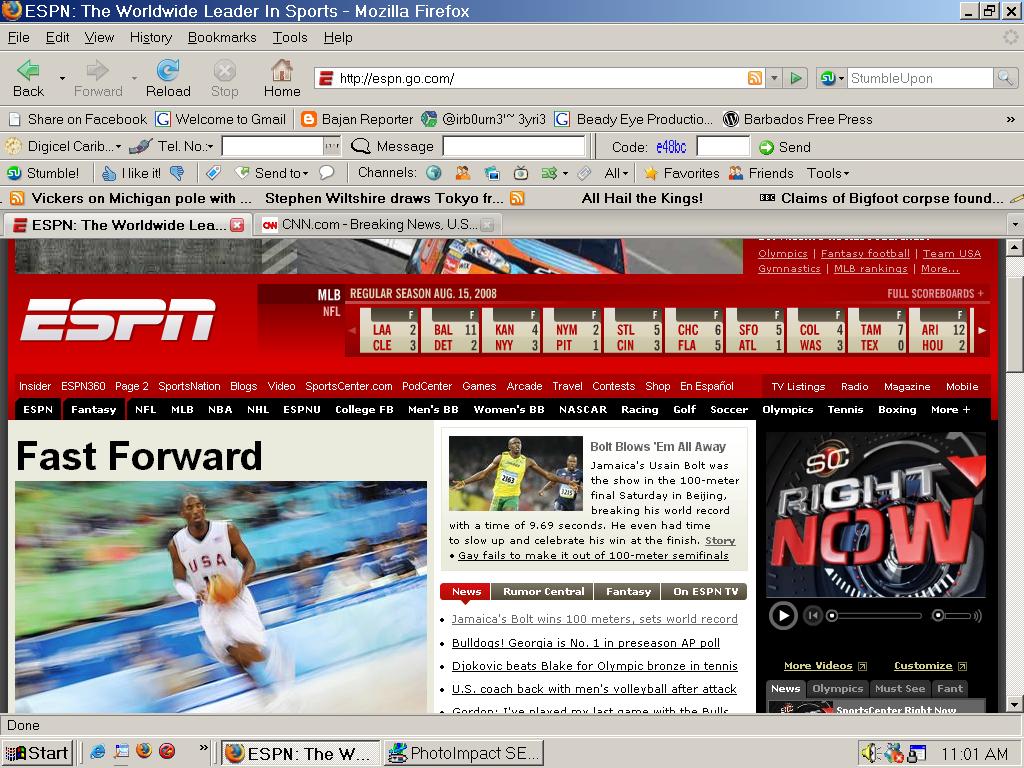Select the photos channel icon
The width and height of the screenshot is (1024, 768).
[x=492, y=173]
